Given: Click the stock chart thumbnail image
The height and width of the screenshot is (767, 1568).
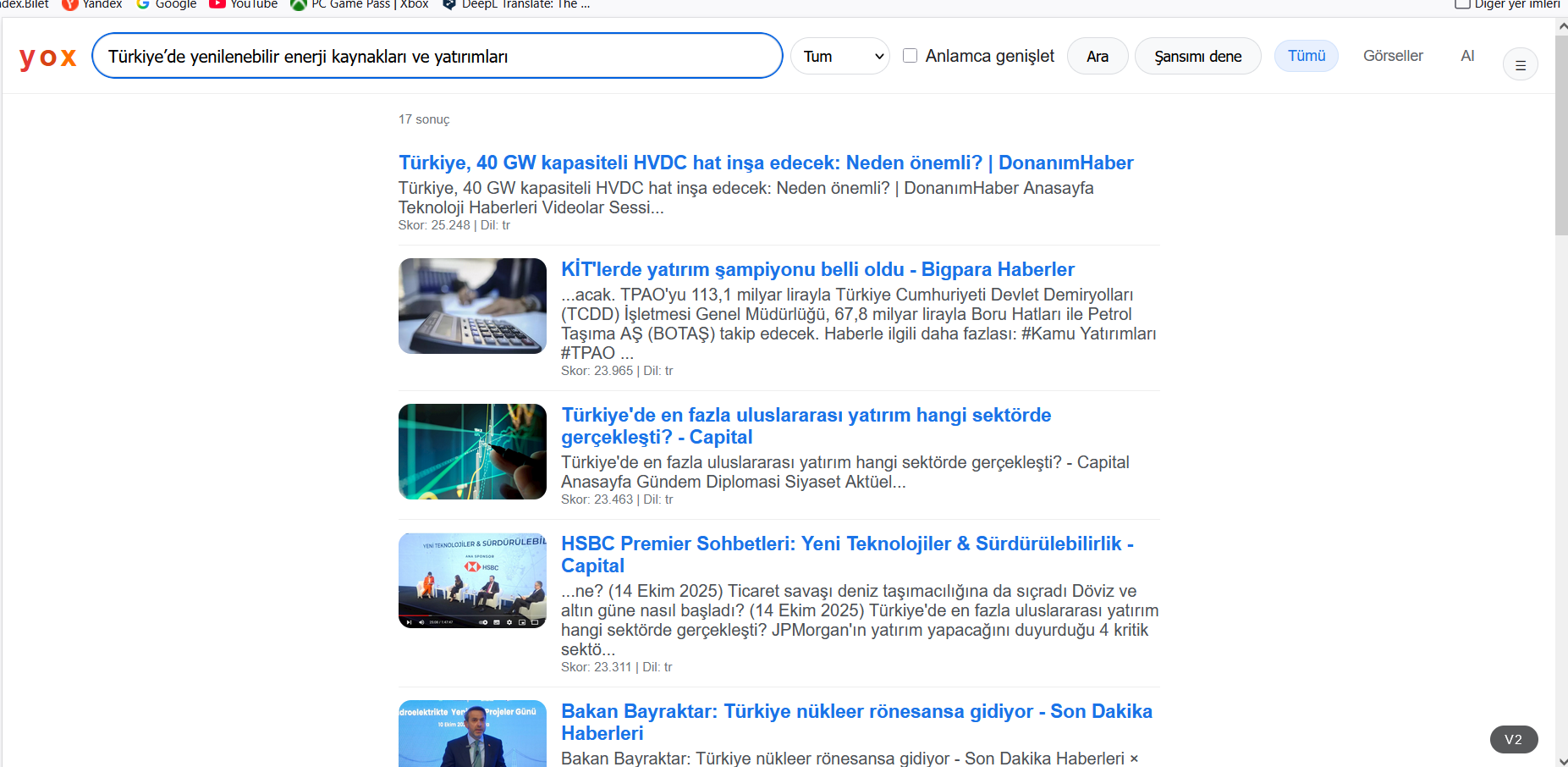Looking at the screenshot, I should [x=472, y=451].
